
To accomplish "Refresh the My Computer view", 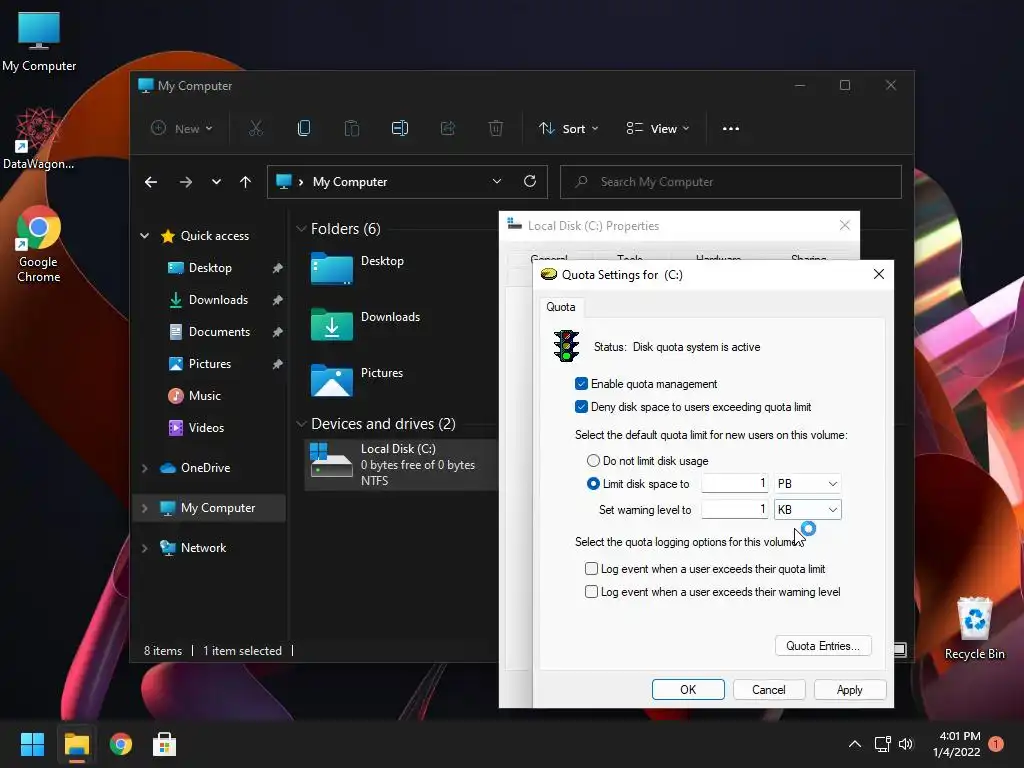I will coord(530,182).
